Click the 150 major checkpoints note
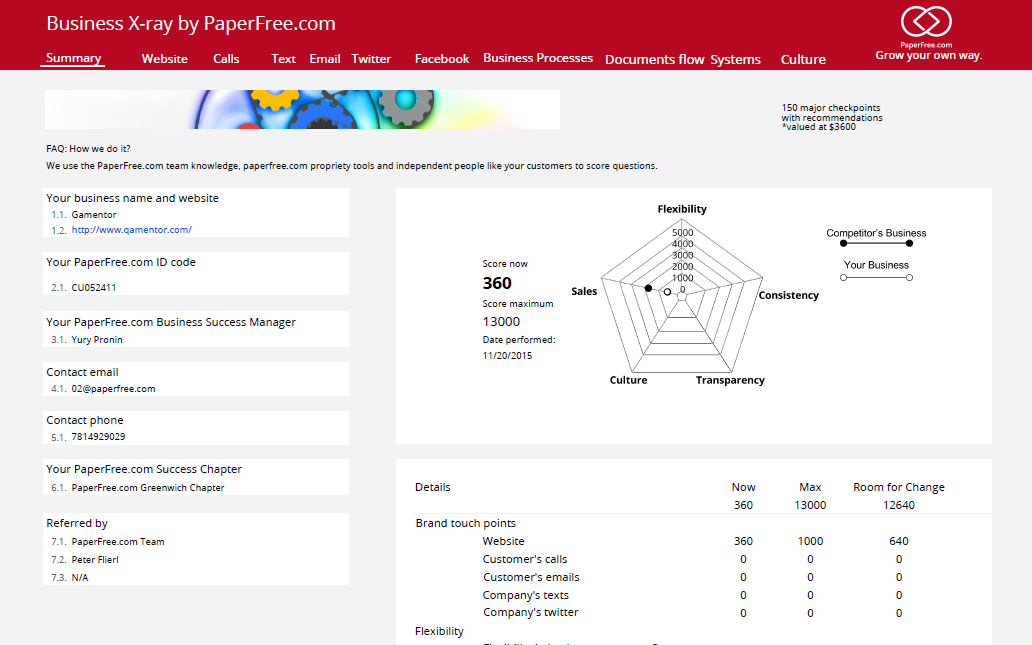The image size is (1032, 645). click(x=832, y=117)
